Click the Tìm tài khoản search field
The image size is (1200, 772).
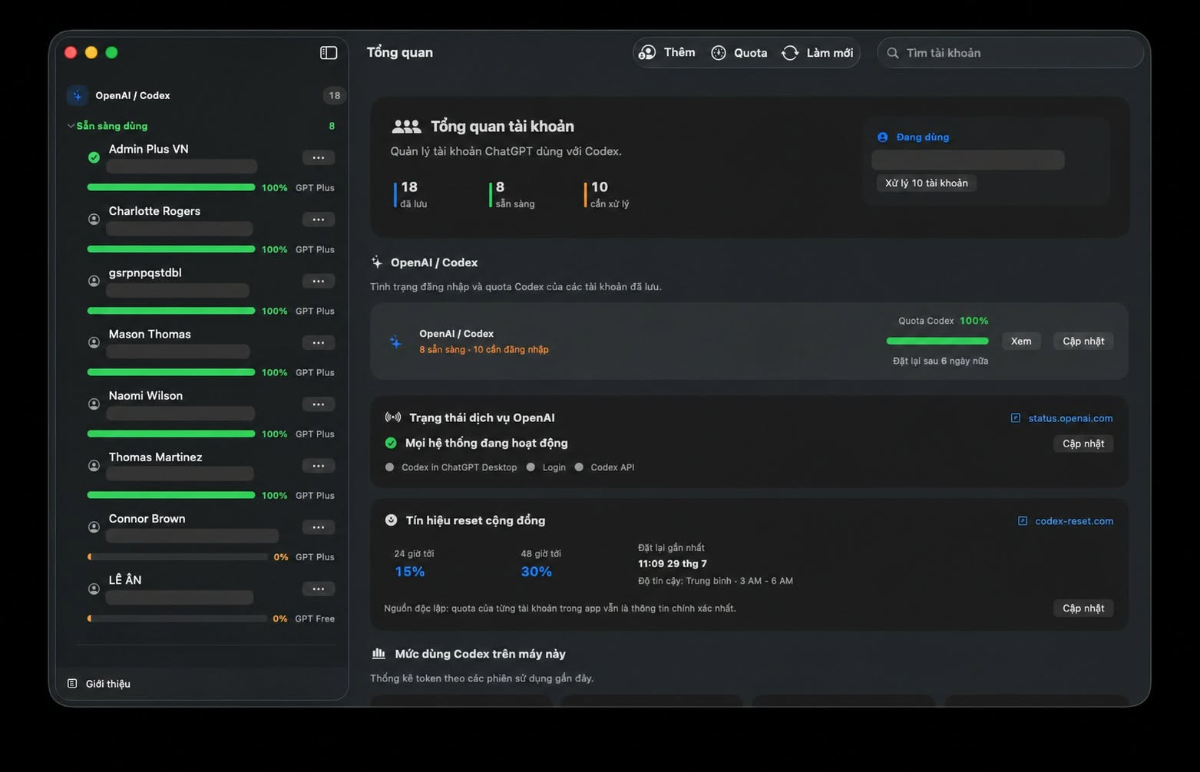pos(1010,53)
